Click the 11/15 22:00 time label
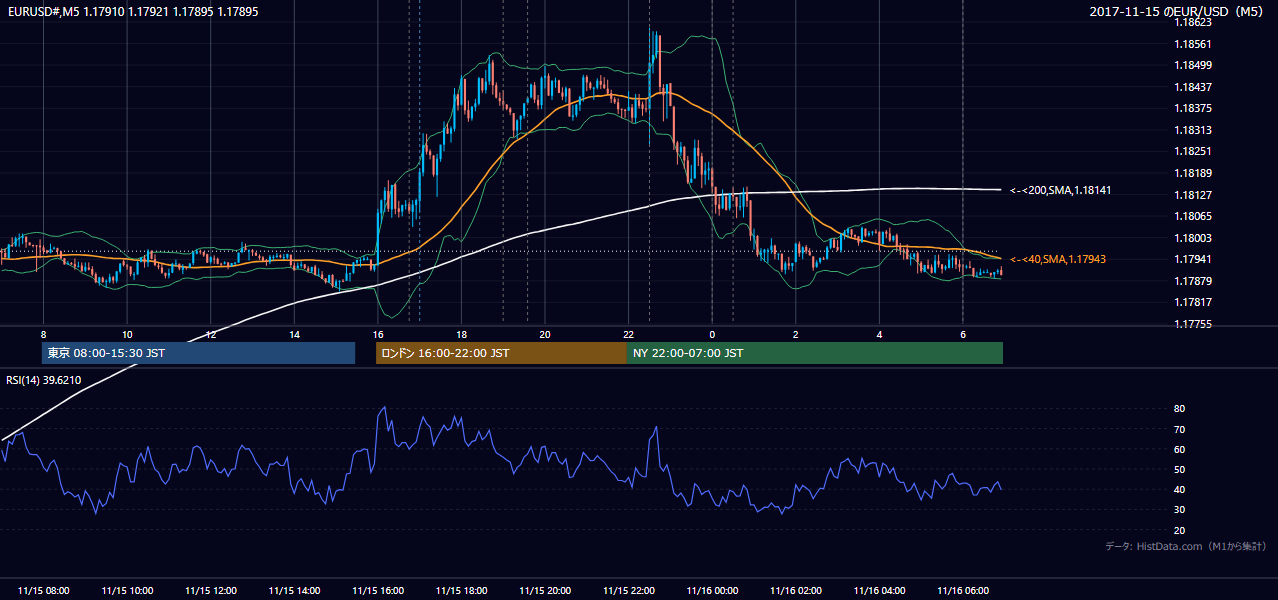The height and width of the screenshot is (600, 1278). (629, 591)
